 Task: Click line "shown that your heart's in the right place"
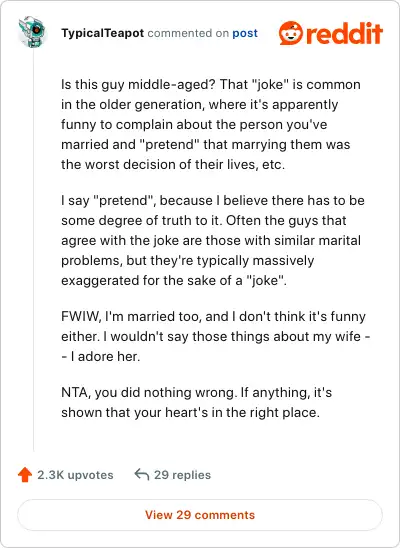(190, 412)
